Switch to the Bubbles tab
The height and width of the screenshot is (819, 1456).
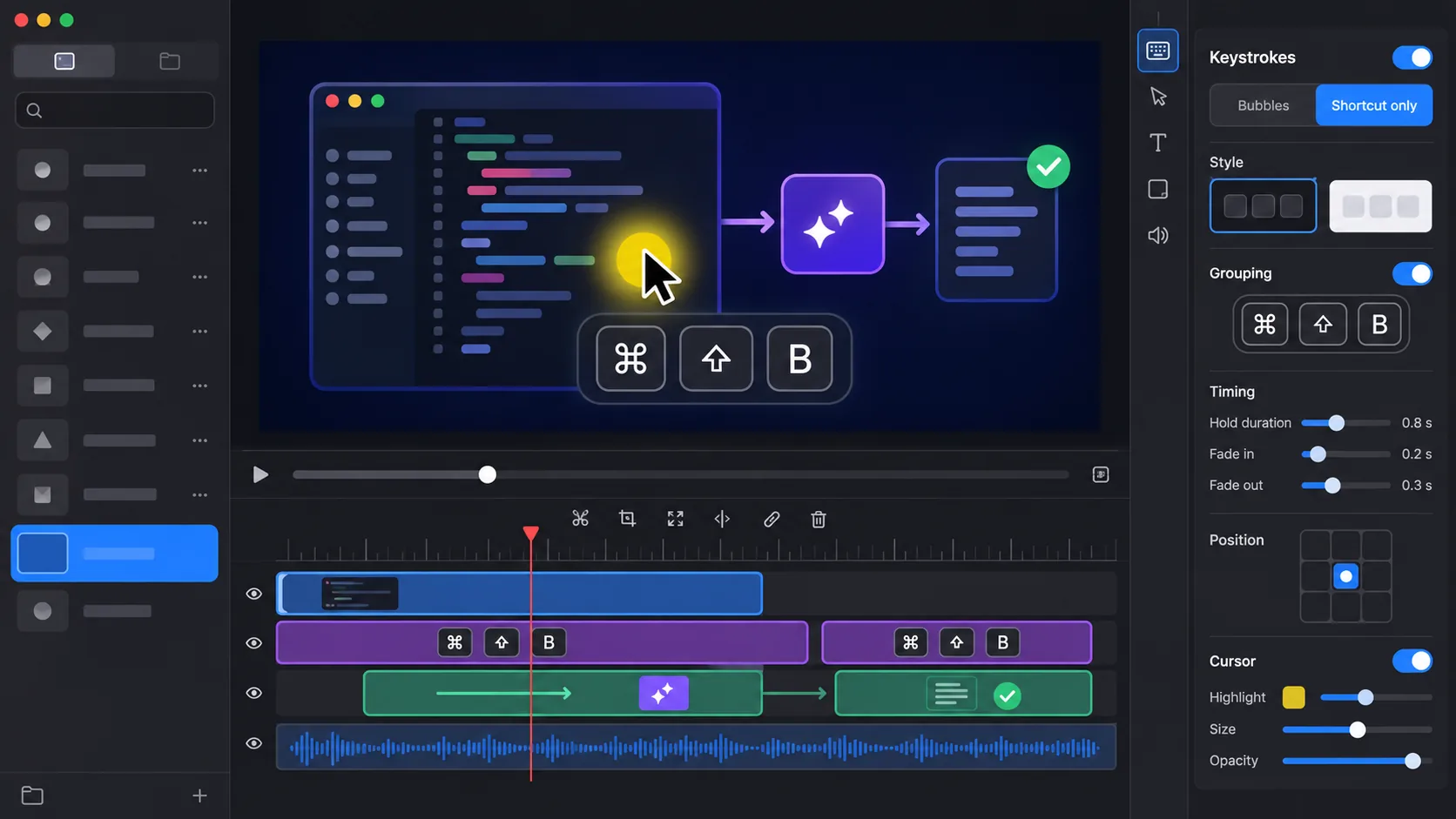1263,105
